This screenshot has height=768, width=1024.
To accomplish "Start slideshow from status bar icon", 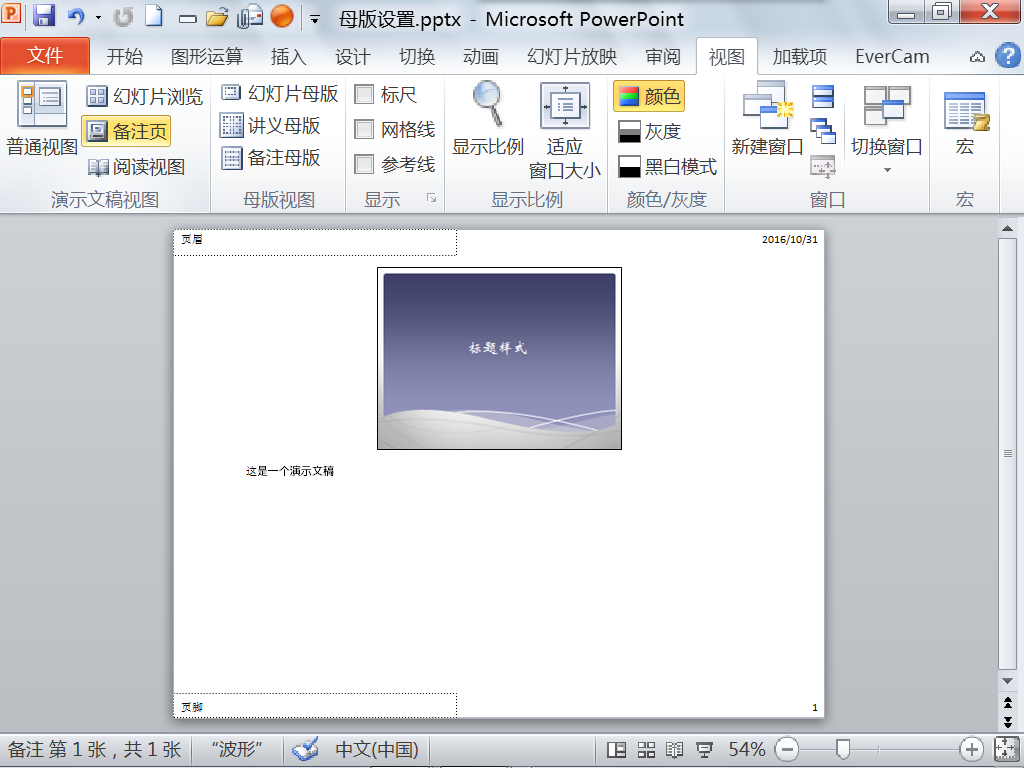I will click(704, 749).
